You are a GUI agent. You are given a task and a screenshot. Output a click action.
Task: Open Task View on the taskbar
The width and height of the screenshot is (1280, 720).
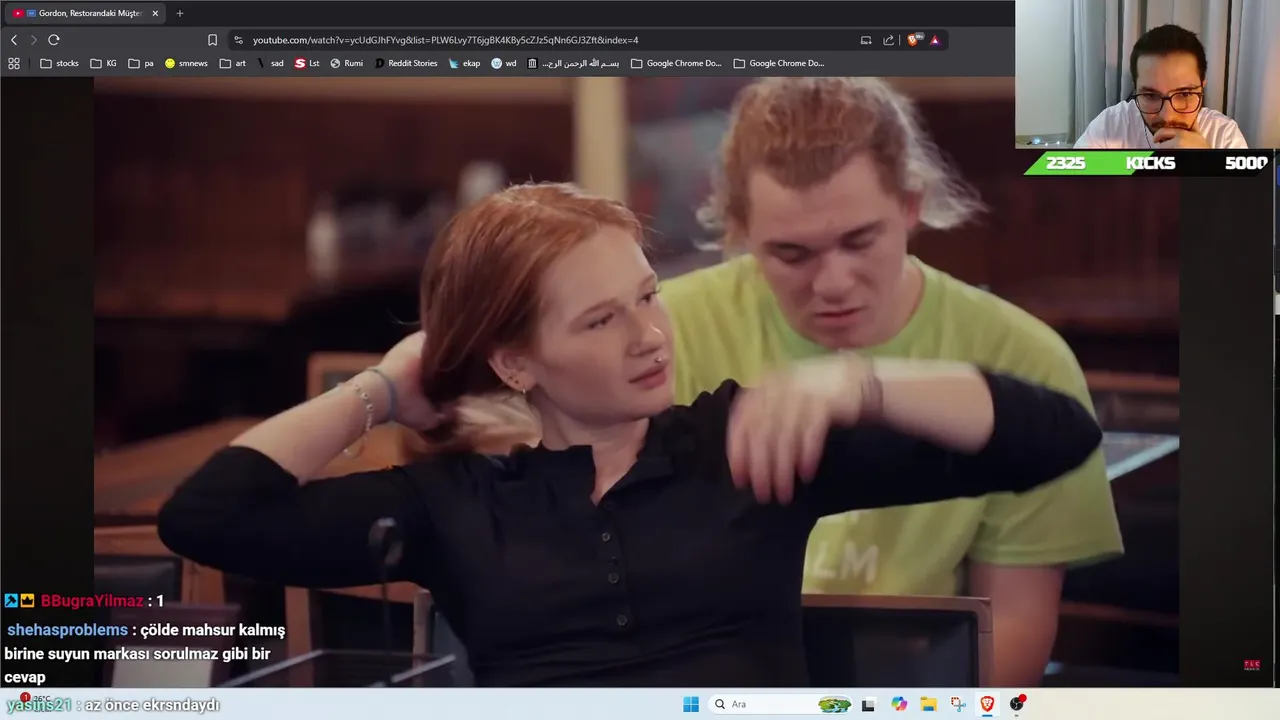tap(868, 704)
